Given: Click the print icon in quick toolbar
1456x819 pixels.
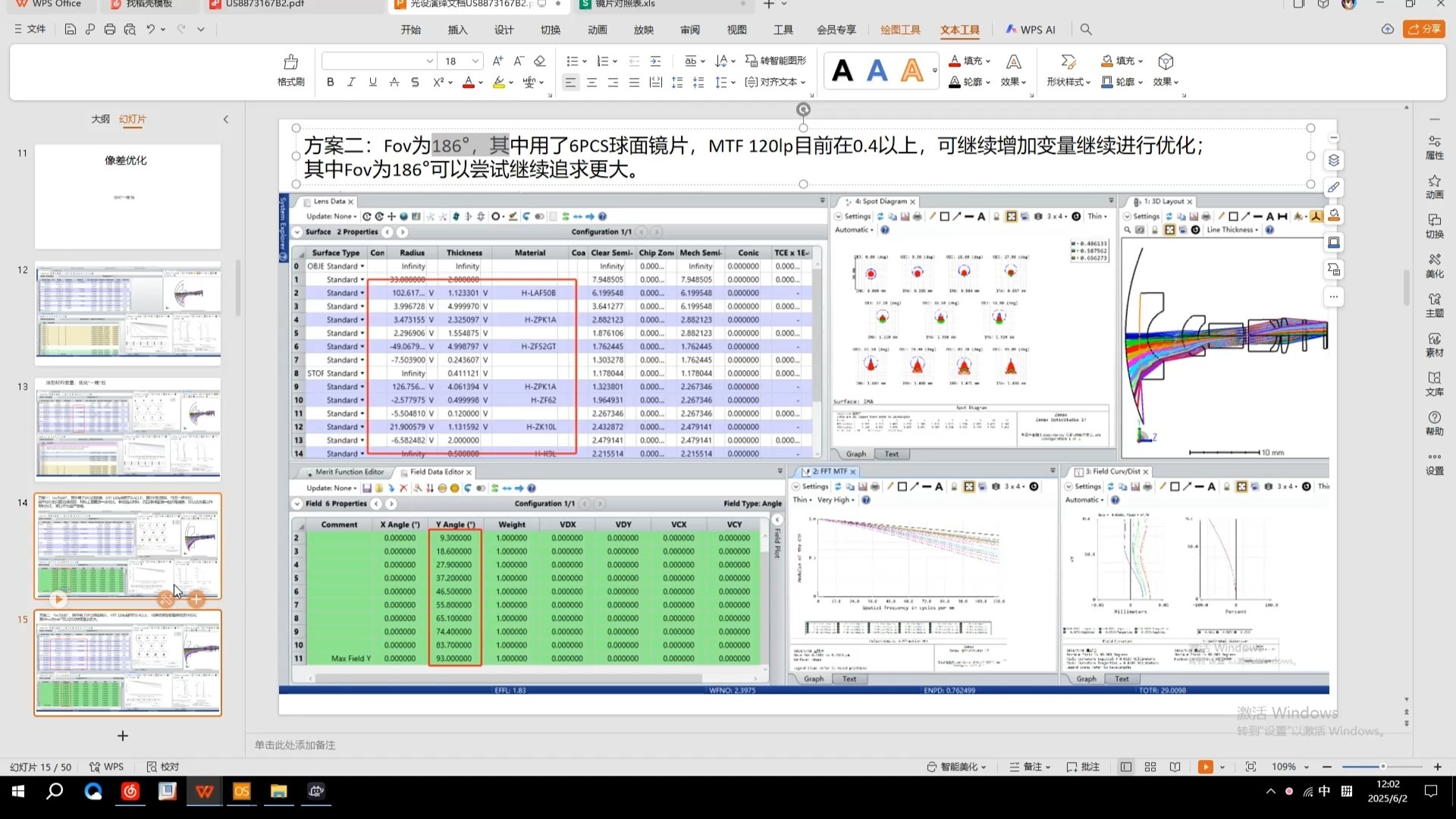Looking at the screenshot, I should (110, 30).
